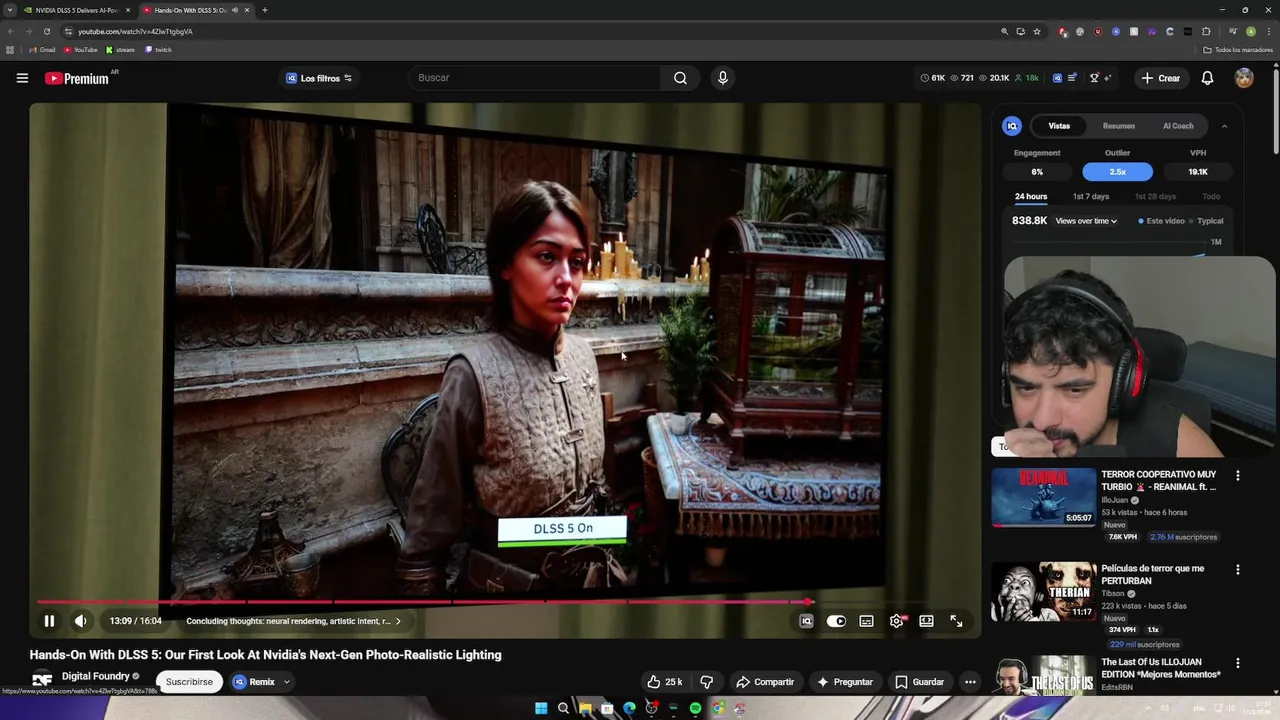Open the Los filtros selector

pos(319,78)
